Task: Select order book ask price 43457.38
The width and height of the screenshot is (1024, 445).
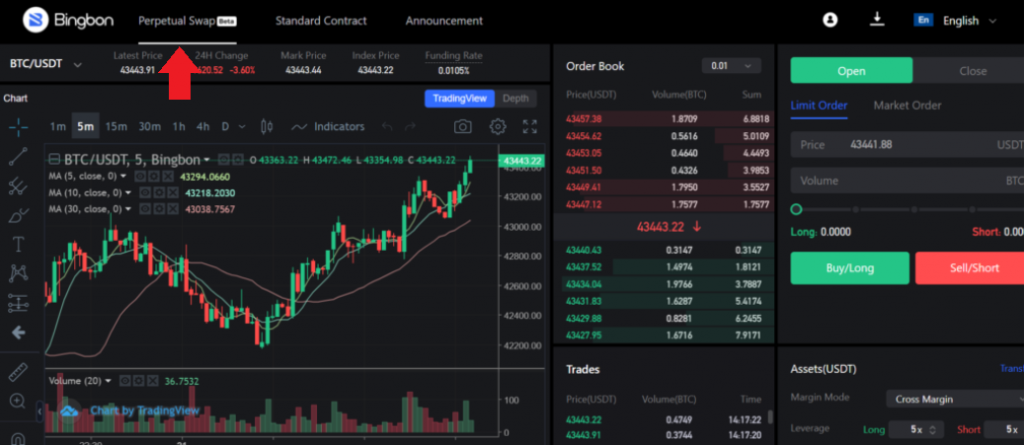Action: (584, 119)
